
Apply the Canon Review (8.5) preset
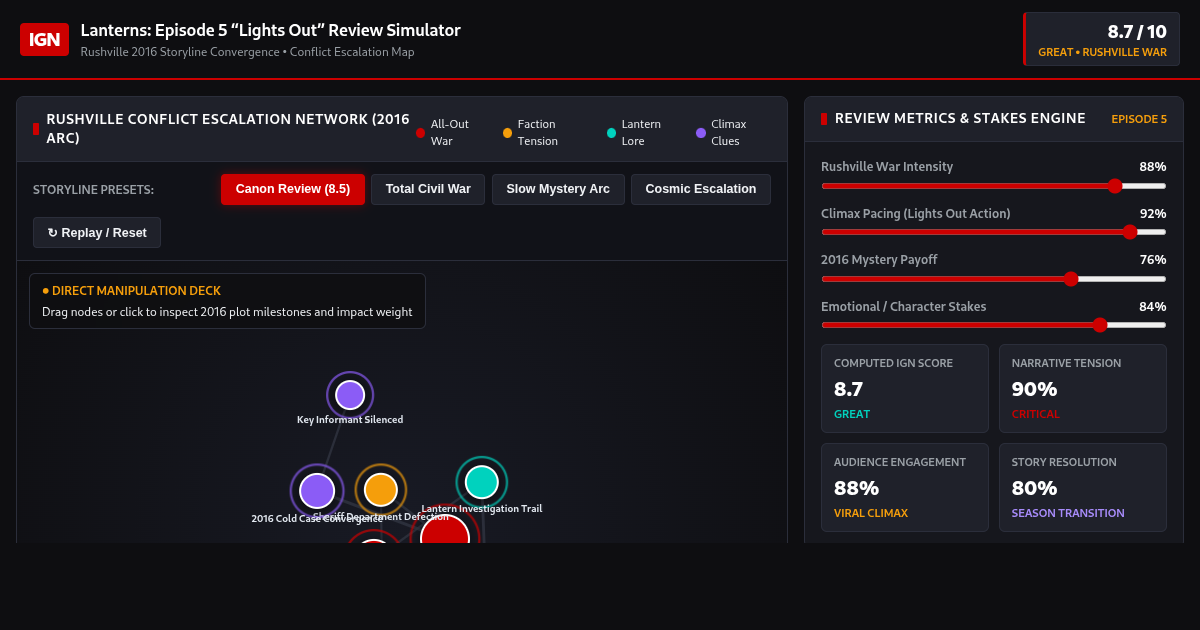[x=293, y=189]
